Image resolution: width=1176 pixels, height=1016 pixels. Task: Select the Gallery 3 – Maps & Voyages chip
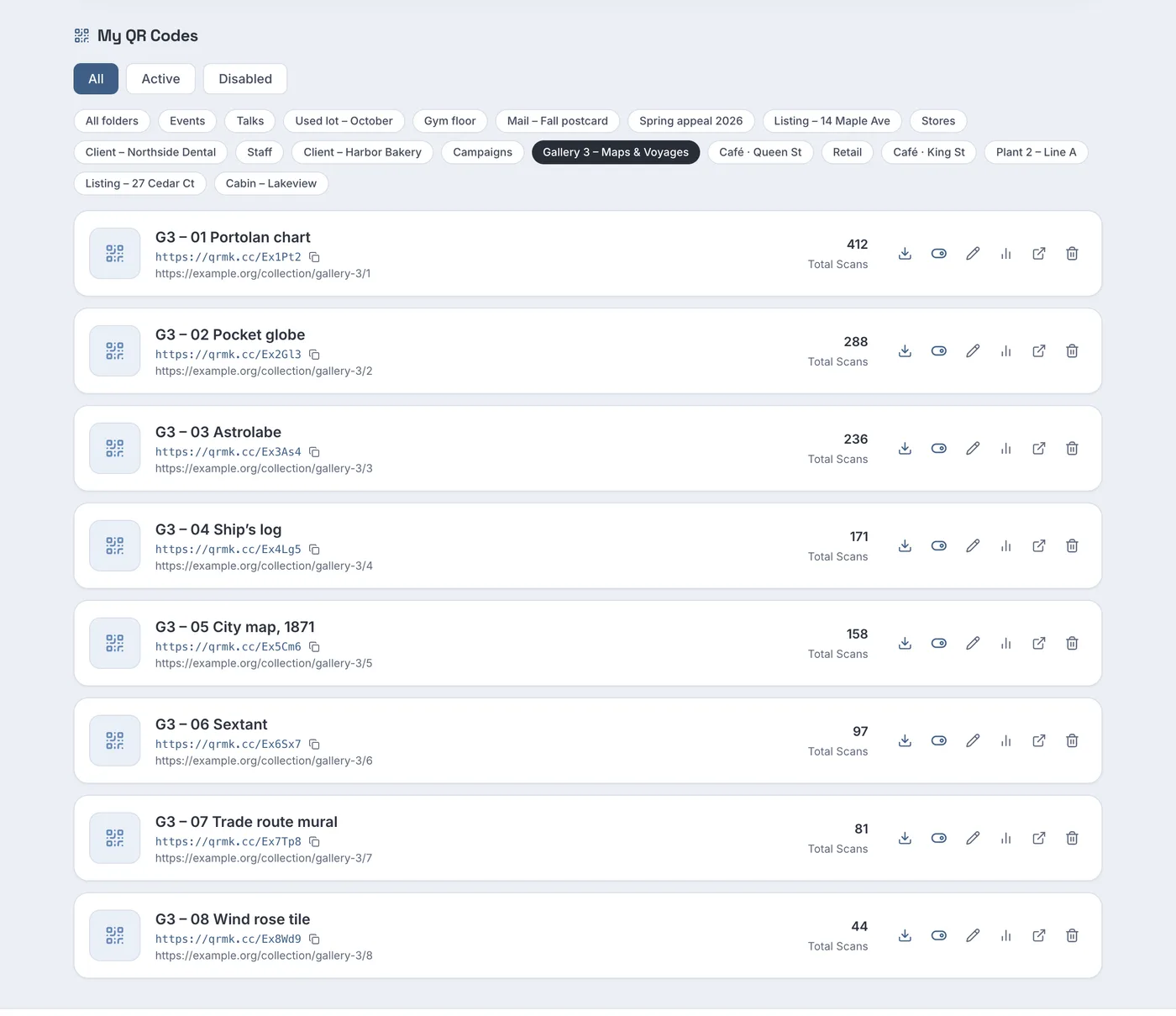pyautogui.click(x=616, y=152)
